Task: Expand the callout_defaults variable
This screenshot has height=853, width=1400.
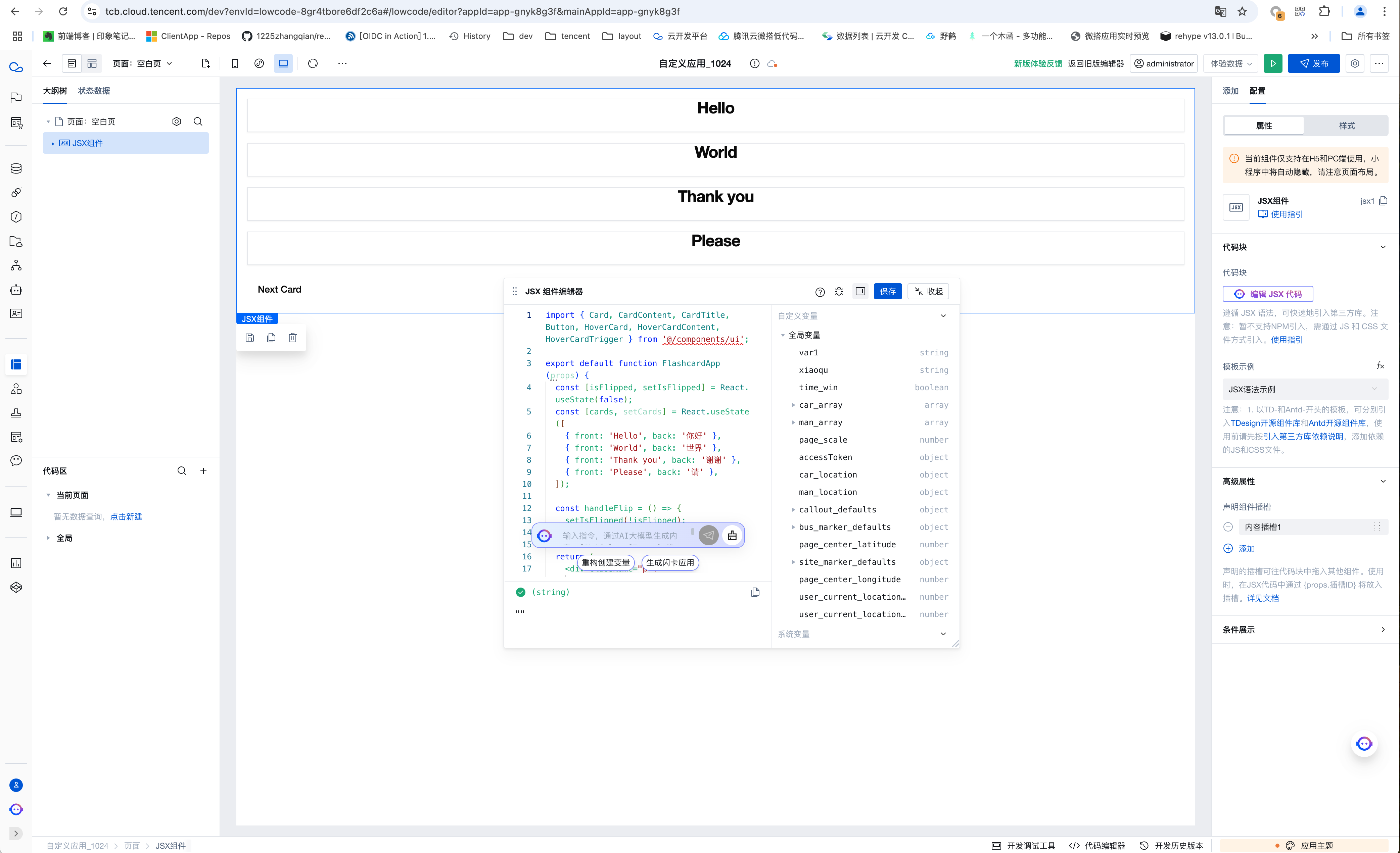Action: pyautogui.click(x=794, y=509)
